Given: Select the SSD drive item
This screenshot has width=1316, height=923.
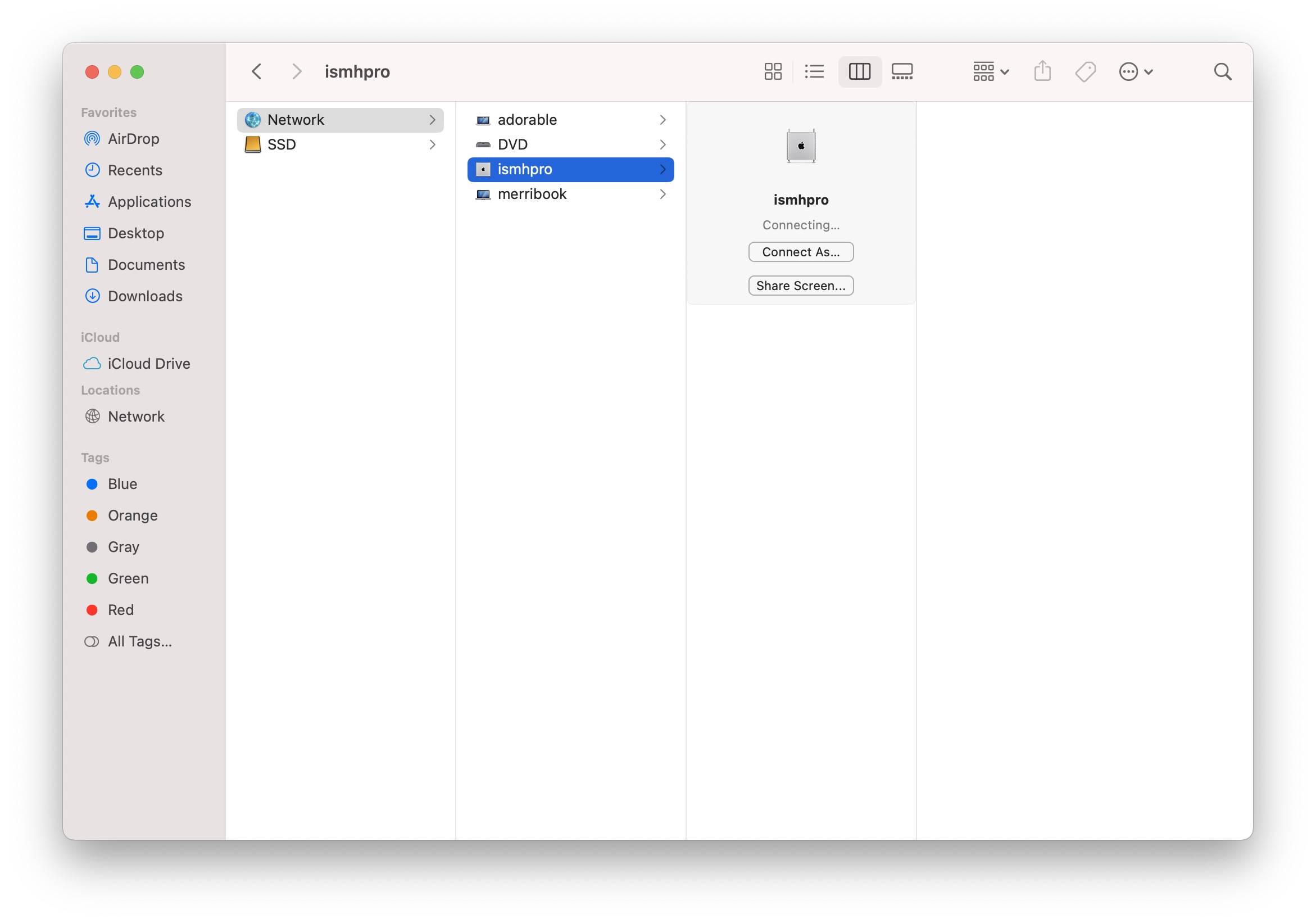Looking at the screenshot, I should [282, 144].
